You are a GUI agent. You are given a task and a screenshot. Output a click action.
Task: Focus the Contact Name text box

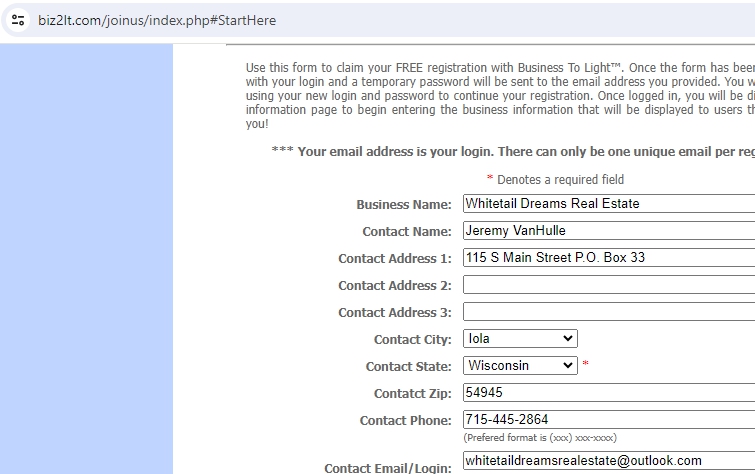[x=608, y=231]
